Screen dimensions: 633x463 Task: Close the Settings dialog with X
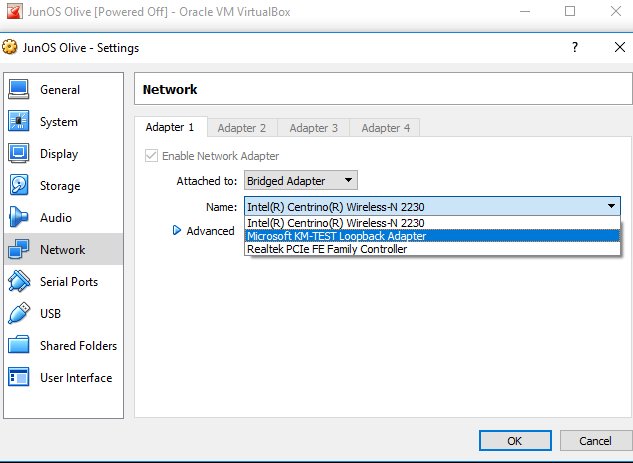point(620,47)
